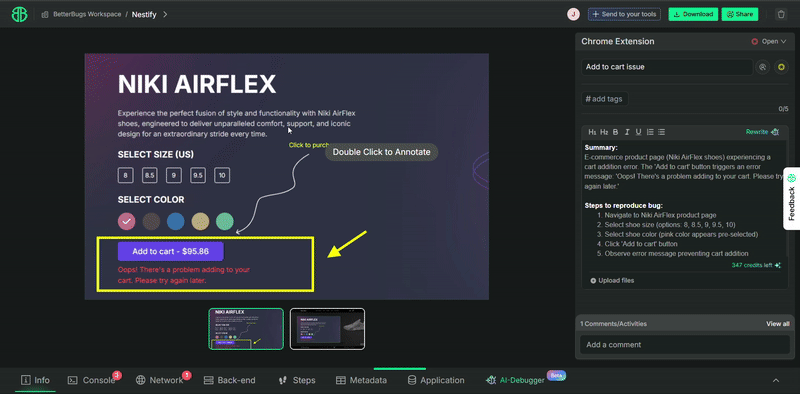
Task: Download the bug report
Action: [x=693, y=14]
